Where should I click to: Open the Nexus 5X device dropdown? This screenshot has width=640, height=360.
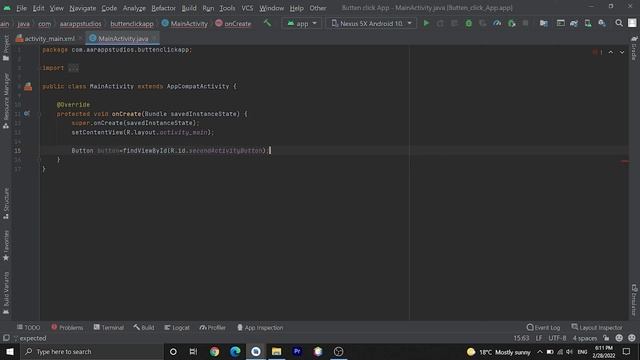point(371,23)
